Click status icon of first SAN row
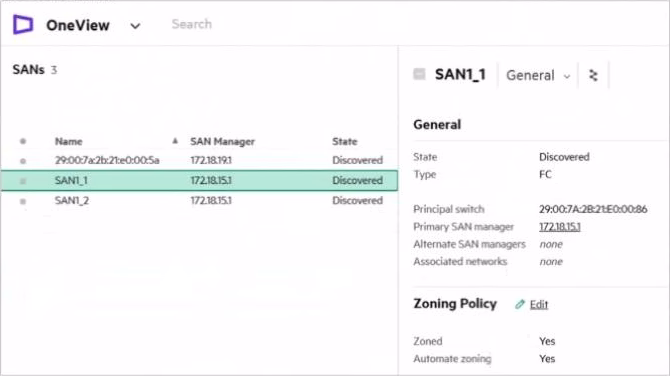Viewport: 670px width, 376px height. (x=23, y=161)
